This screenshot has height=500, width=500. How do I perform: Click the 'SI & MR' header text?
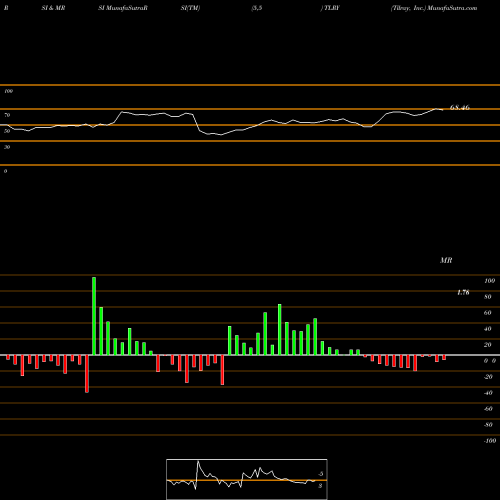53,8
